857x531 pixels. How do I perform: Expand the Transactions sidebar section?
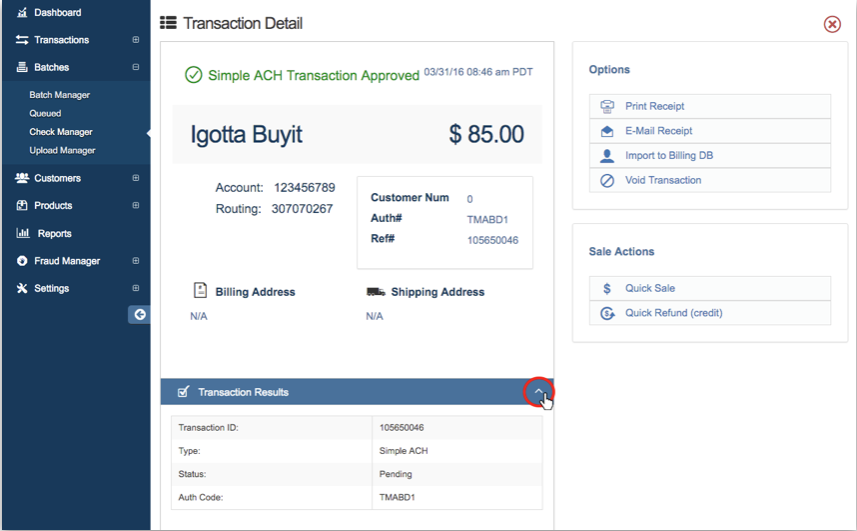tap(136, 40)
